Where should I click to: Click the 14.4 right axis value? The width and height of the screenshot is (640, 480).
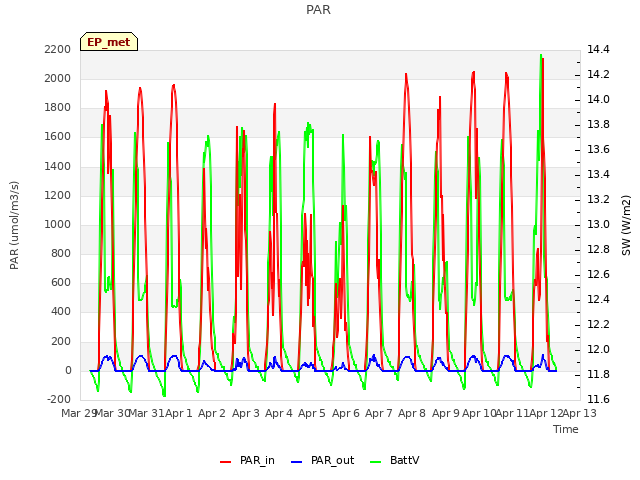pyautogui.click(x=598, y=49)
